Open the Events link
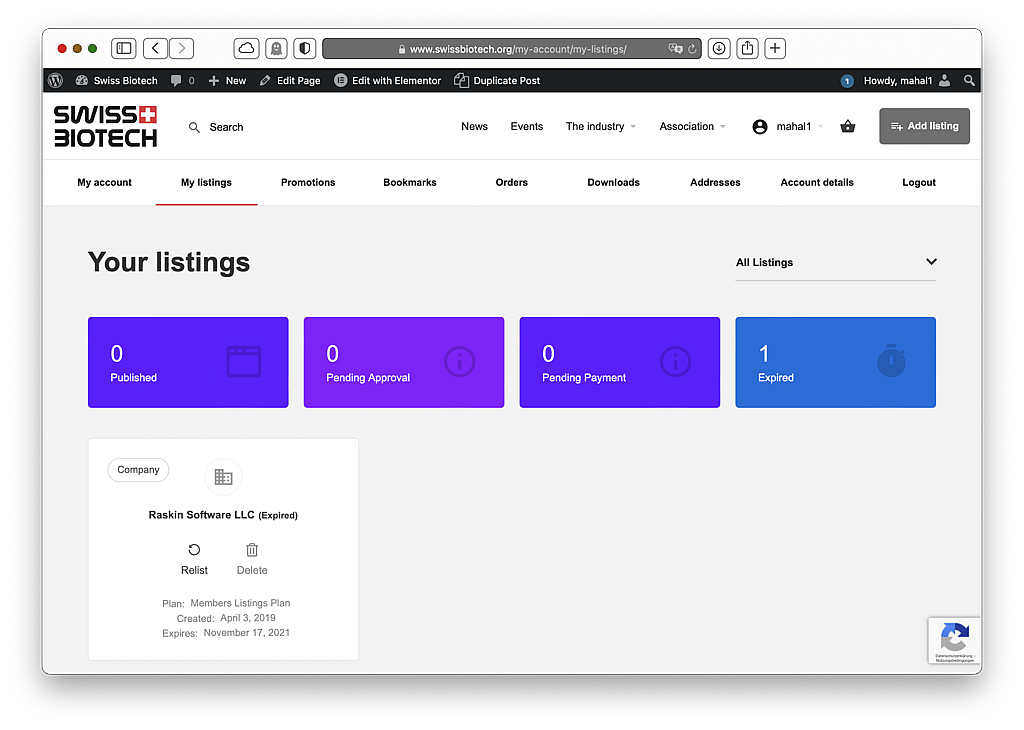1024x730 pixels. 526,127
